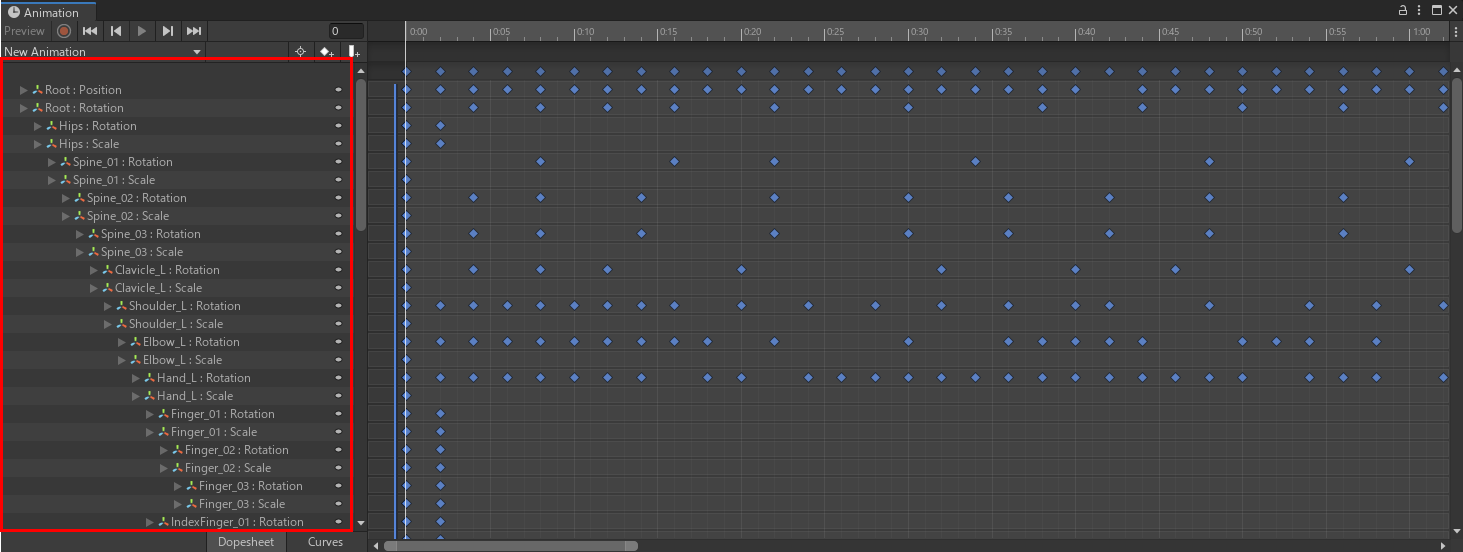This screenshot has width=1463, height=552.
Task: Open the Animation window kebab menu
Action: click(1419, 10)
